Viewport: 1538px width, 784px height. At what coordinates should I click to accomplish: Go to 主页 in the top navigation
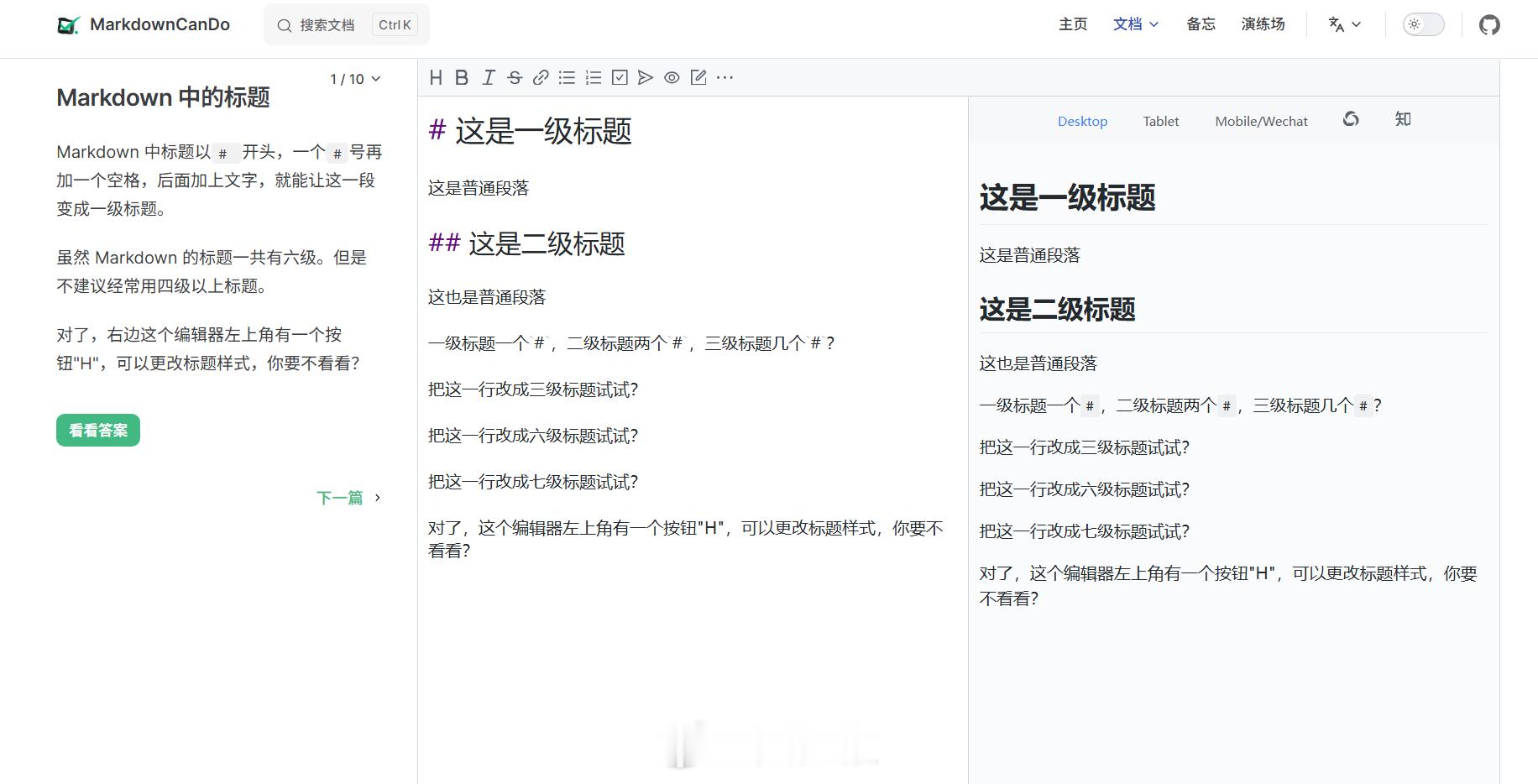point(1073,24)
